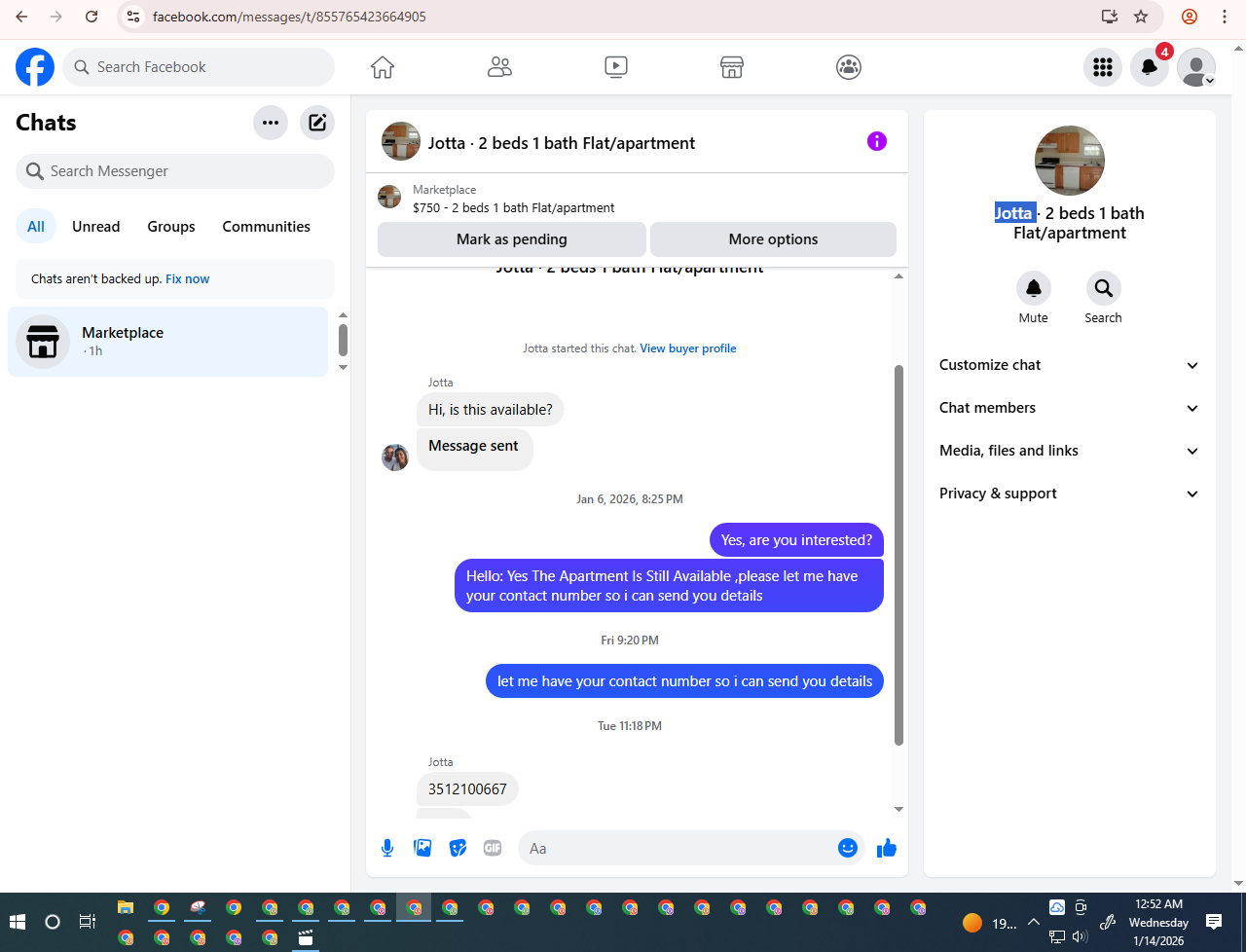
Task: Expand Media, files and links section
Action: 1069,451
